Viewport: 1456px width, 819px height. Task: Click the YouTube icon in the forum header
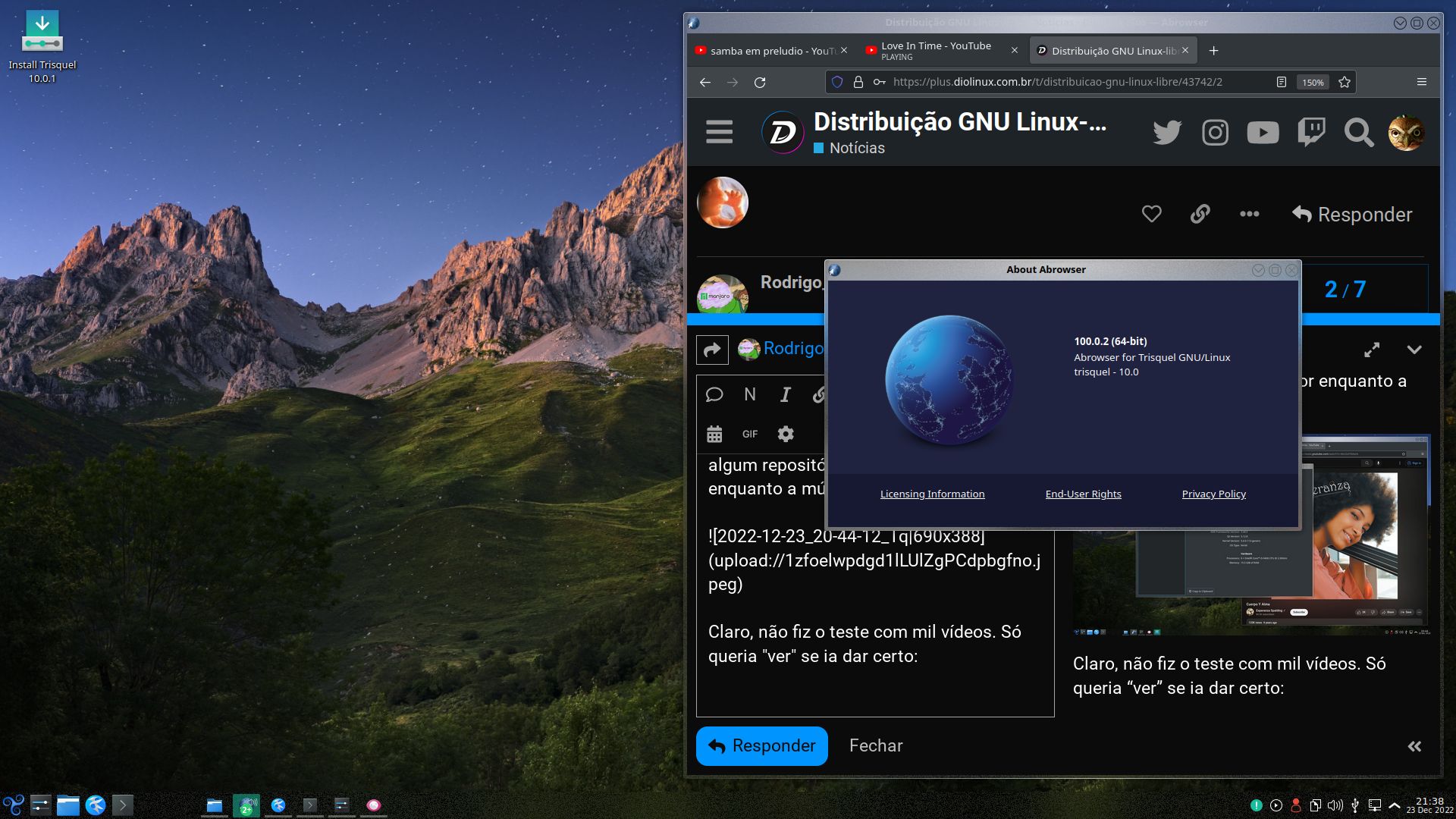pos(1263,132)
